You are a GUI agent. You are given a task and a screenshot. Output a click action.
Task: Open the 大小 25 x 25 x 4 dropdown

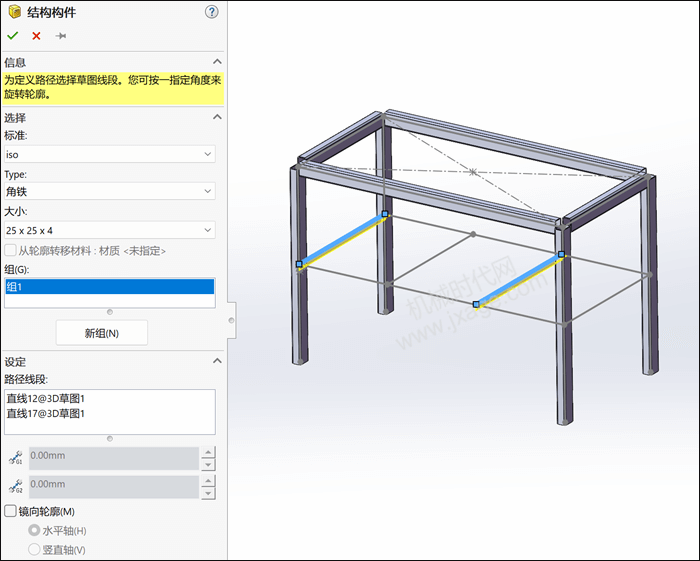[x=110, y=230]
